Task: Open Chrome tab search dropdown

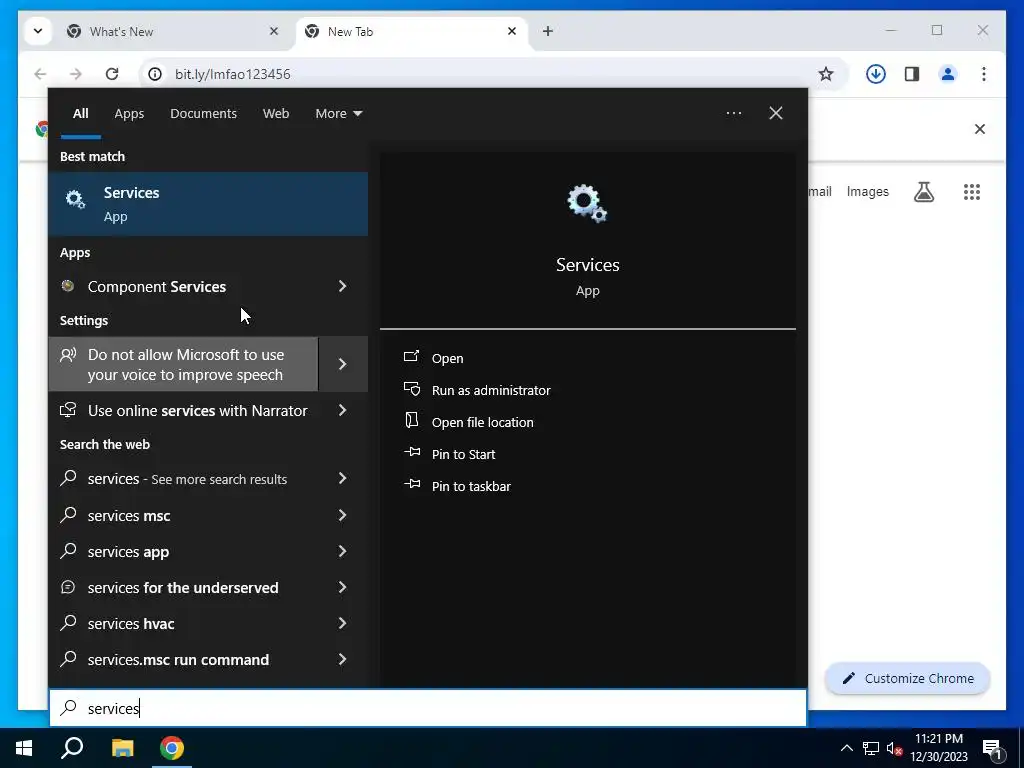Action: [38, 31]
